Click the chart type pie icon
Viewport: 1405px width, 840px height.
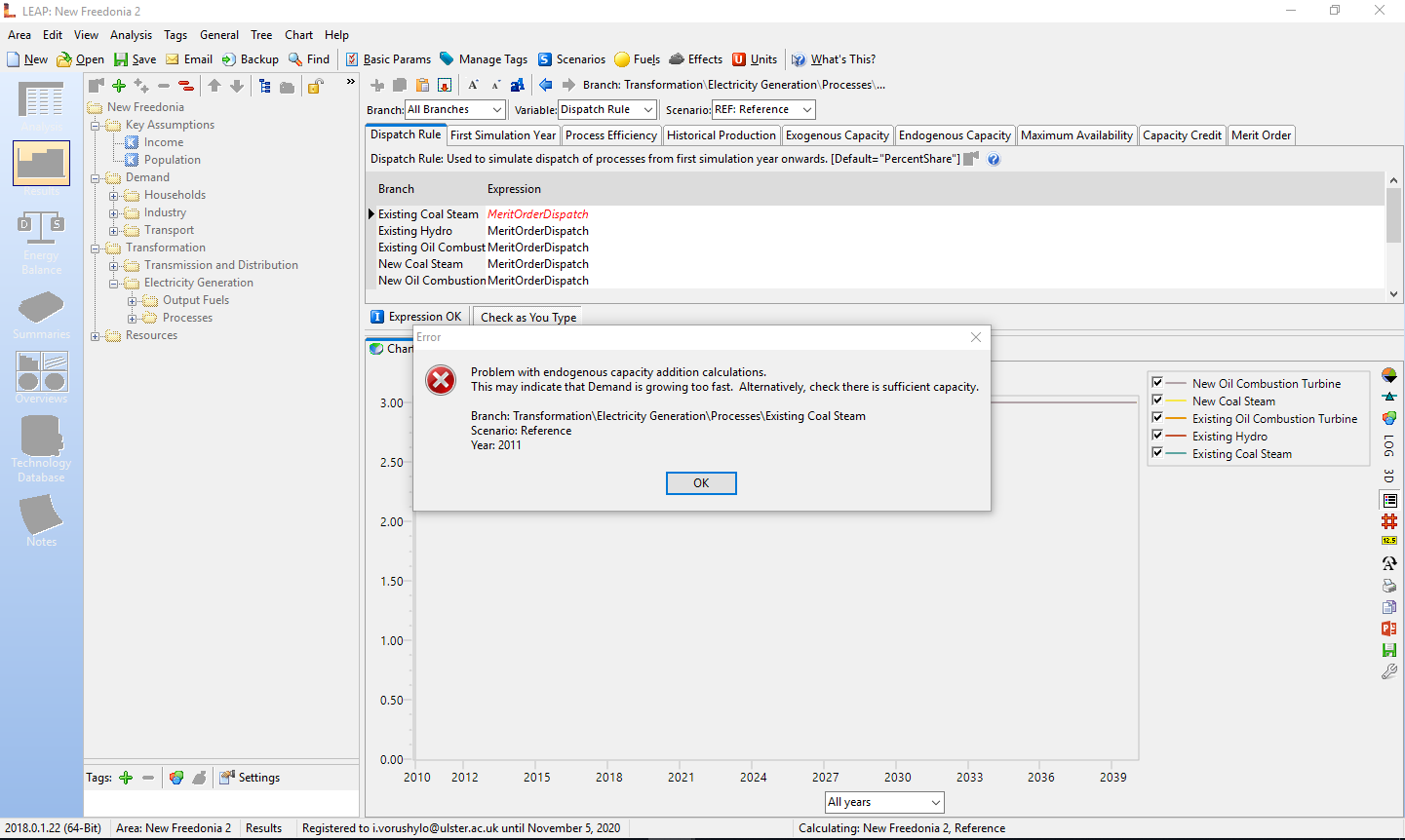point(1389,375)
